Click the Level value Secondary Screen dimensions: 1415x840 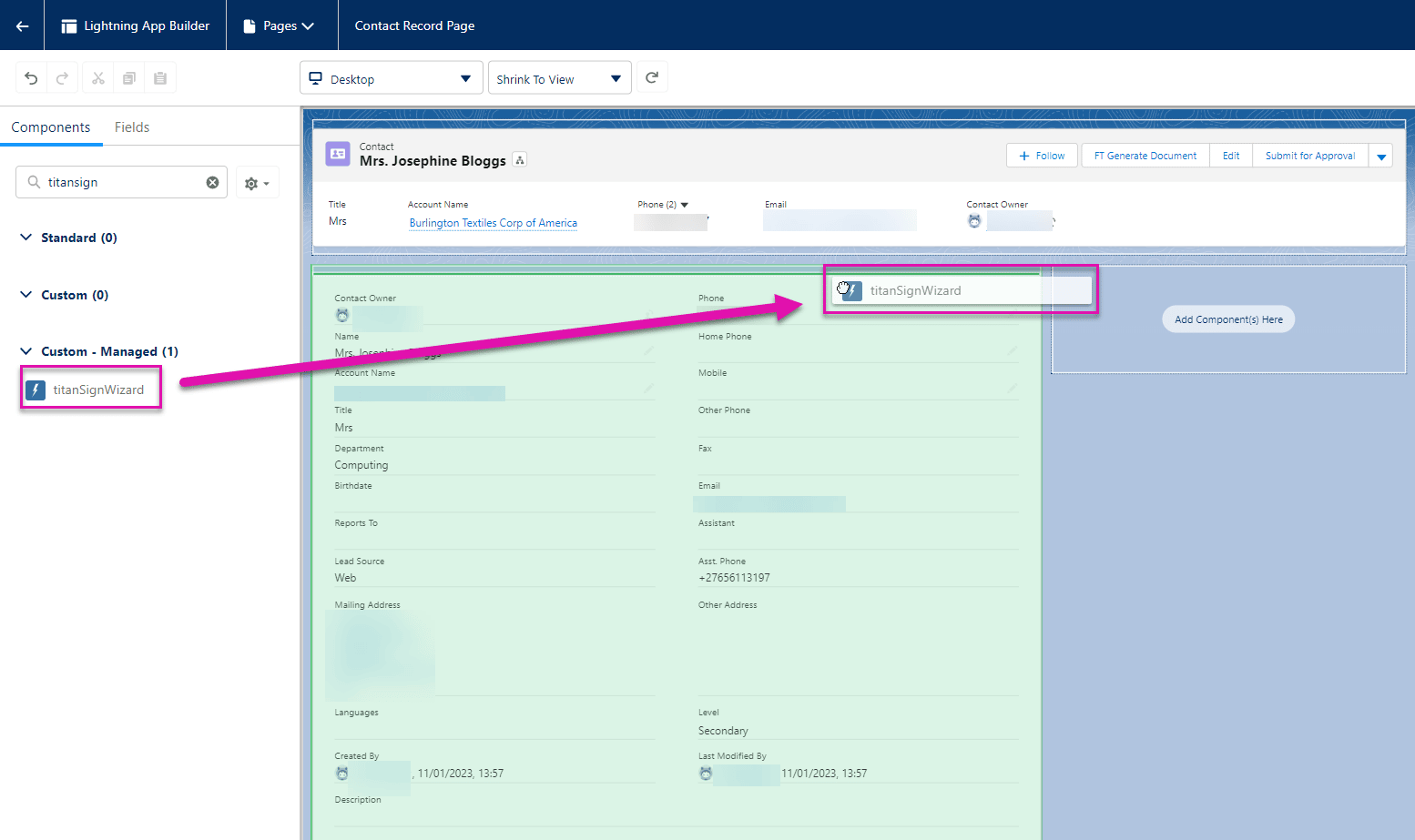[723, 731]
